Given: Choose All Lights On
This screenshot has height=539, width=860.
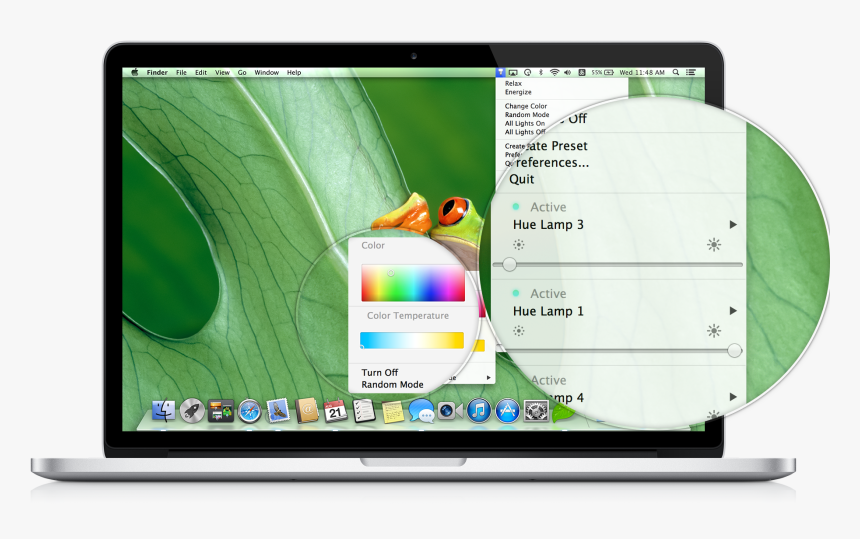Looking at the screenshot, I should 525,123.
